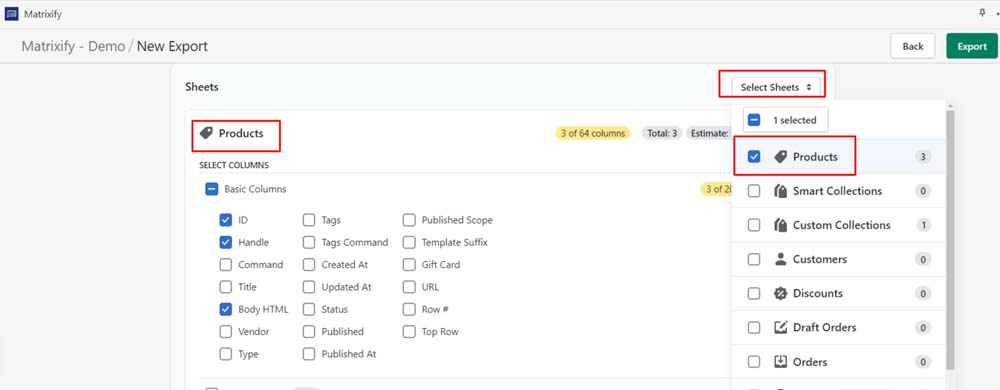Click the 'SELECT COLUMNS' label
The height and width of the screenshot is (390, 1000).
[234, 165]
